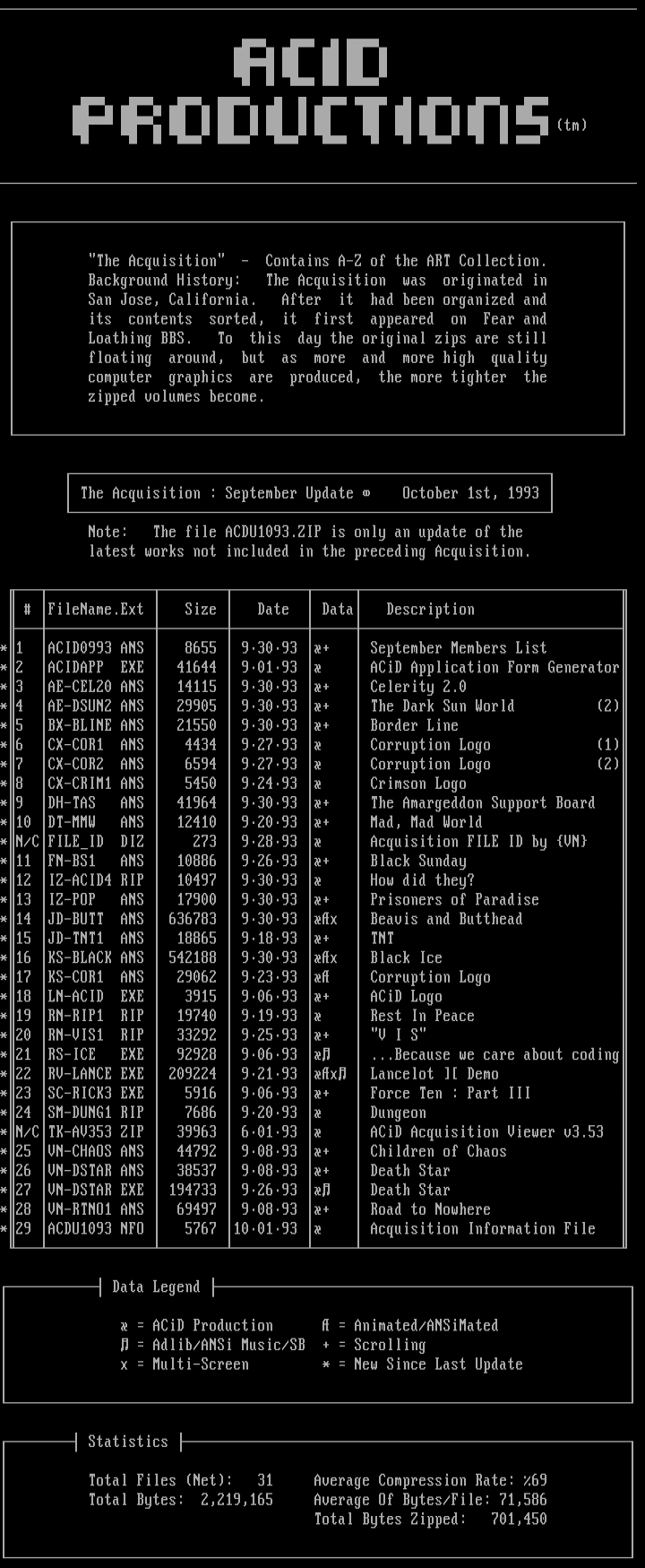Select the FileName.Ext column header

[96, 610]
